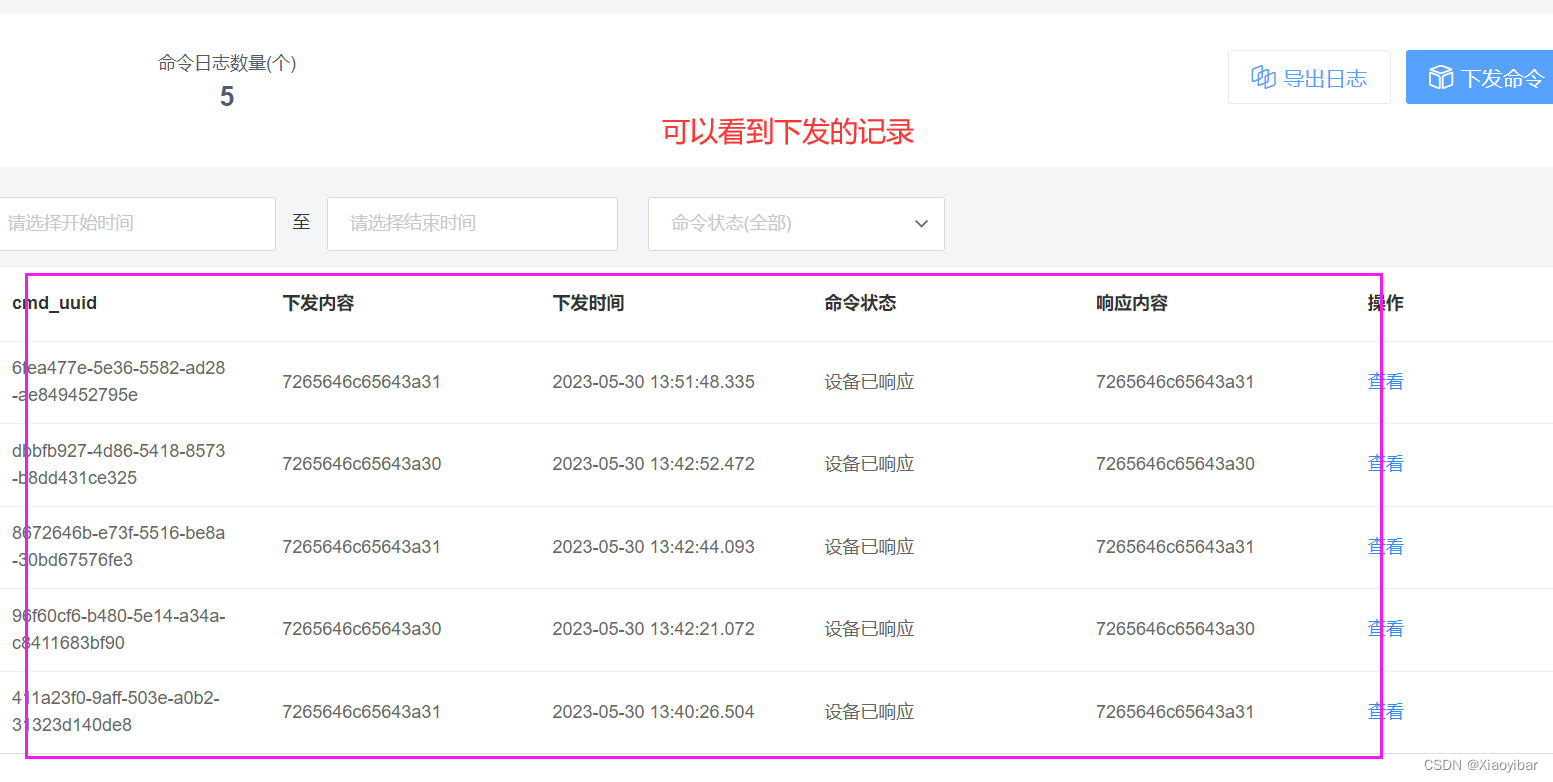Click the uuid starting with 6fea477e

[x=118, y=381]
